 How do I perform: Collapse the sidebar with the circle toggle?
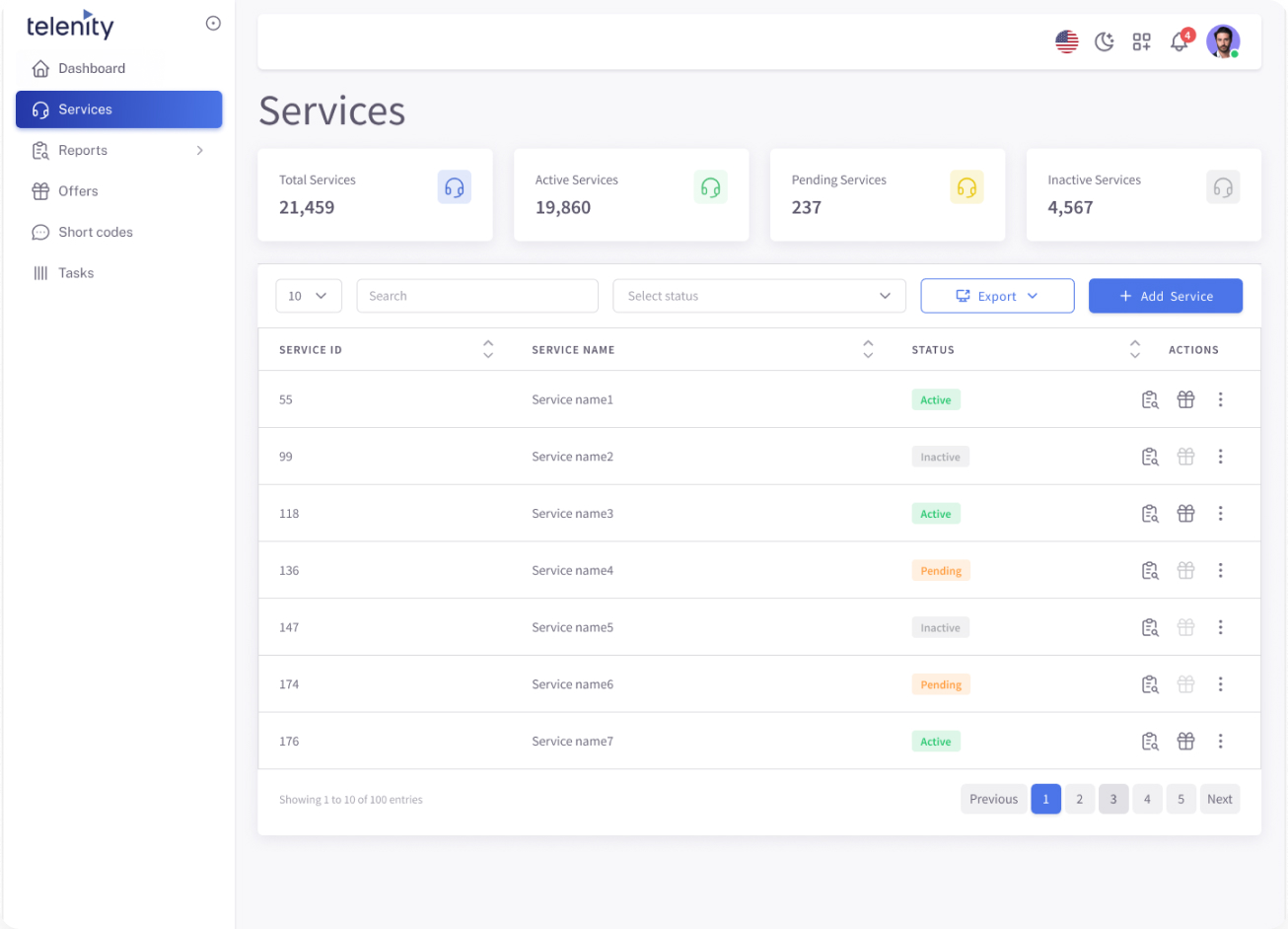[213, 23]
